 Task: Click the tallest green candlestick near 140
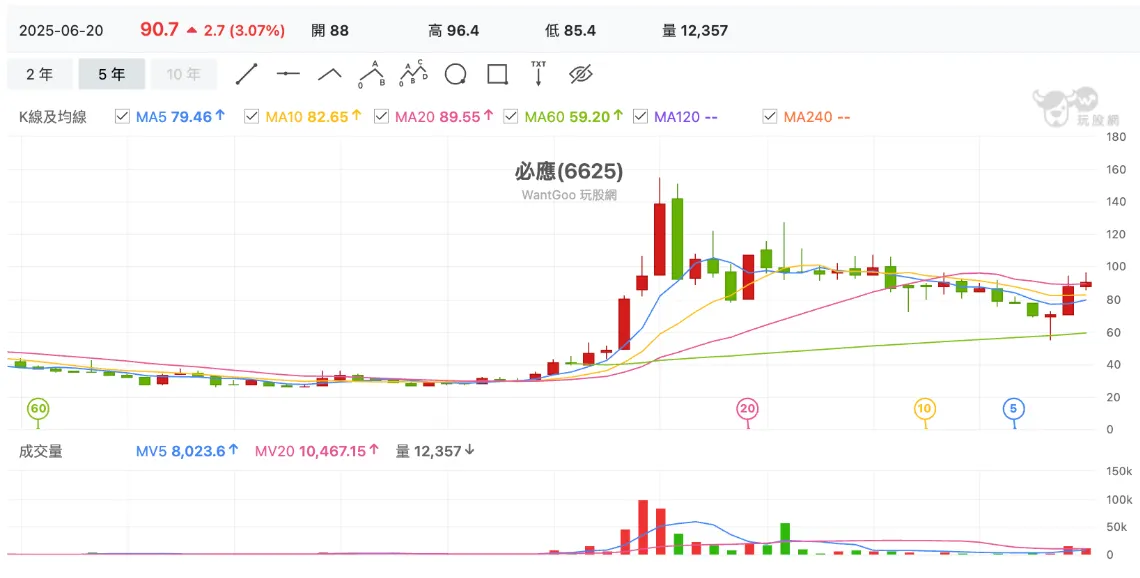click(678, 238)
